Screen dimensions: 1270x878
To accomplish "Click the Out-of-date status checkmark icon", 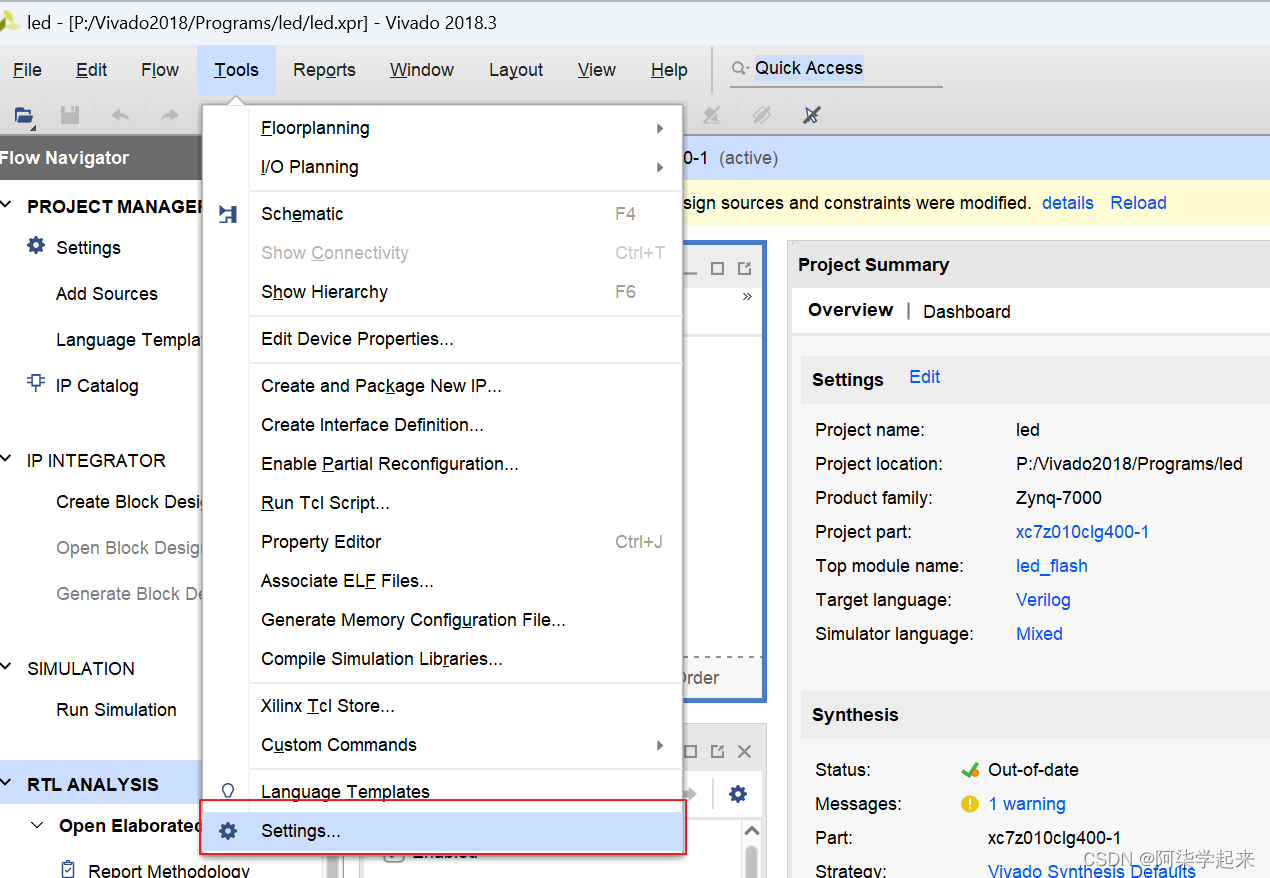I will coord(969,770).
